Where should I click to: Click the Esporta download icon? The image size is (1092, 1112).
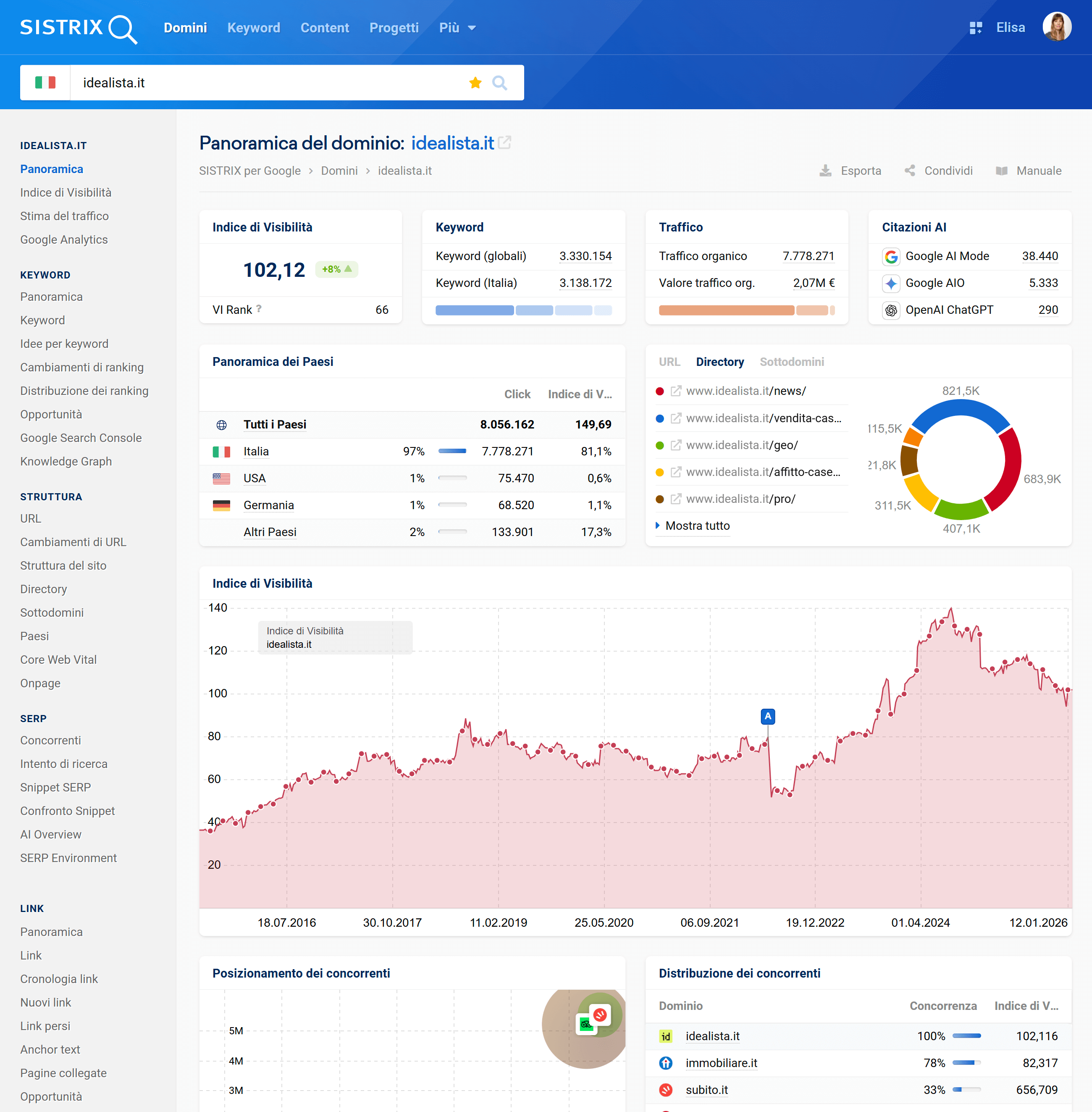coord(825,171)
